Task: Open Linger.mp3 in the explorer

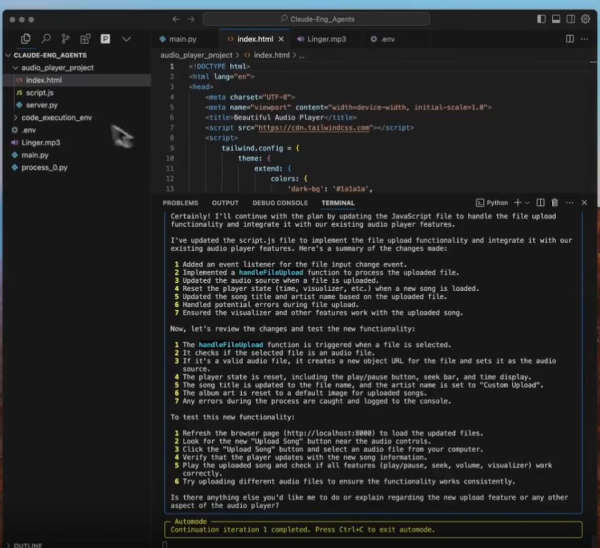Action: click(41, 142)
